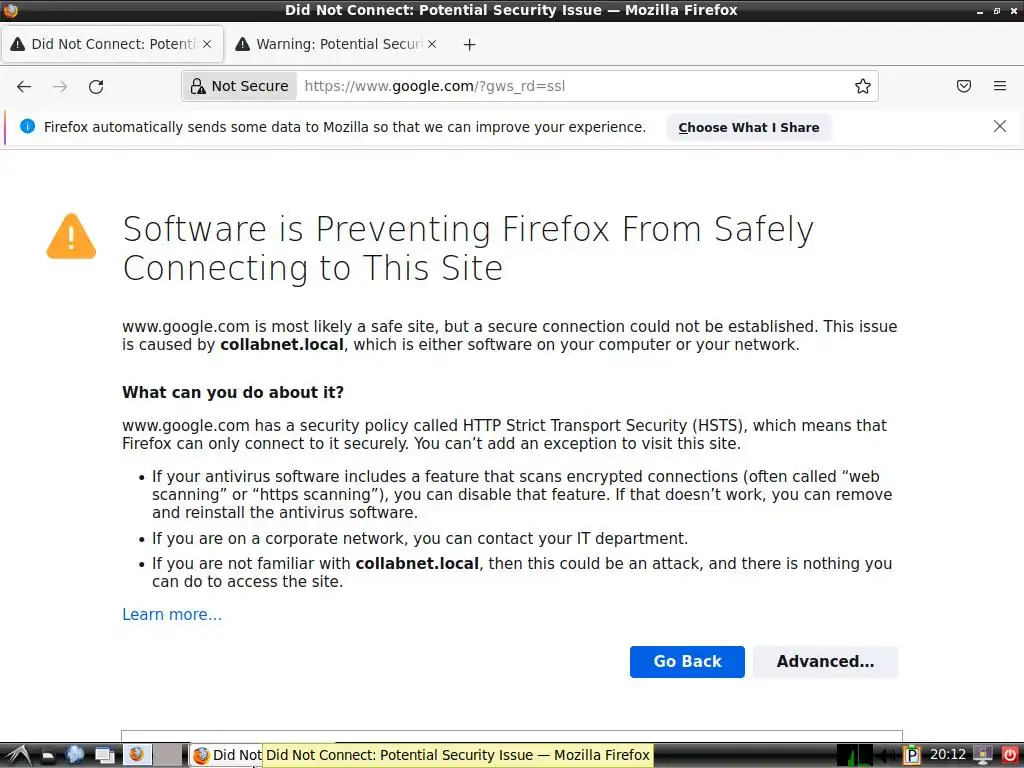Click the red power button in taskbar
This screenshot has height=768, width=1024.
pyautogui.click(x=1010, y=756)
